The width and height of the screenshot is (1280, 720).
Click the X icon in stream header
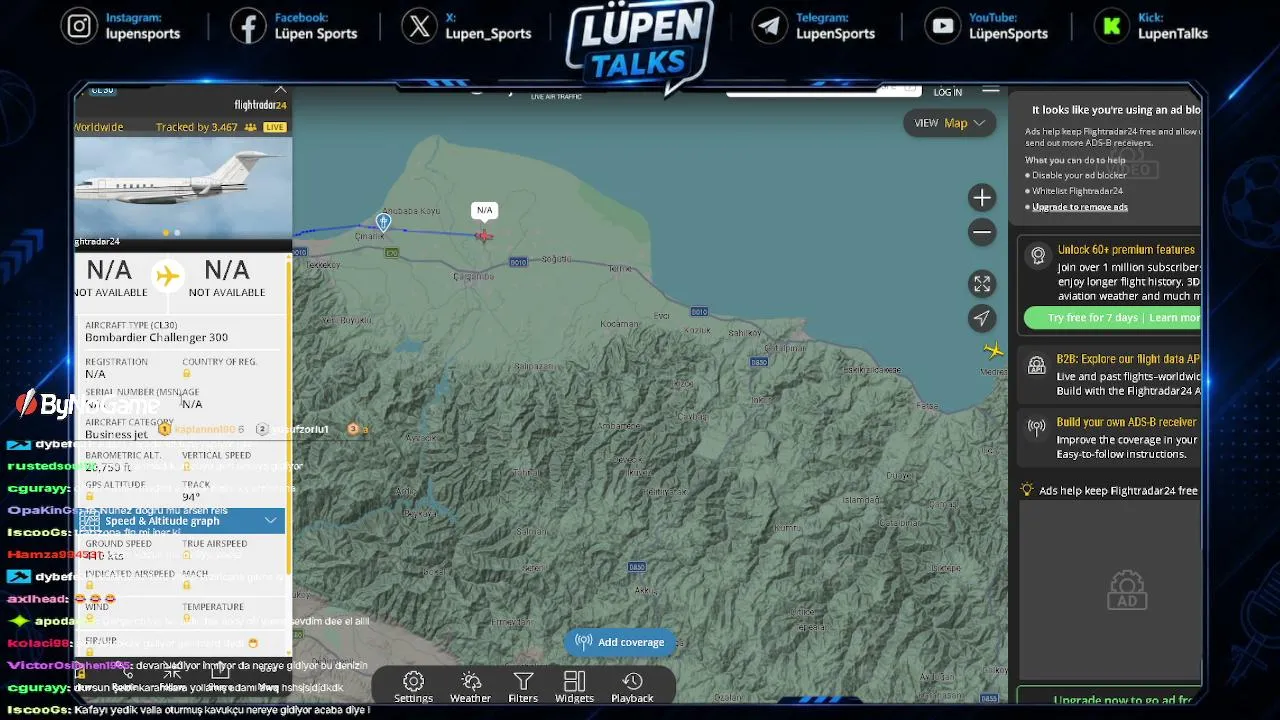[419, 26]
